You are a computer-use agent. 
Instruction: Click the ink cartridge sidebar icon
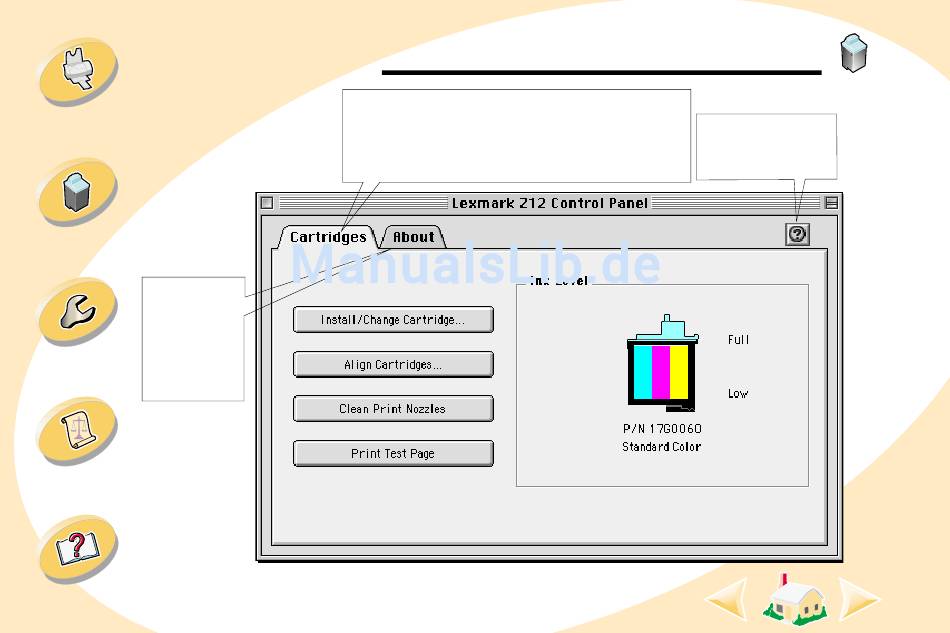78,191
